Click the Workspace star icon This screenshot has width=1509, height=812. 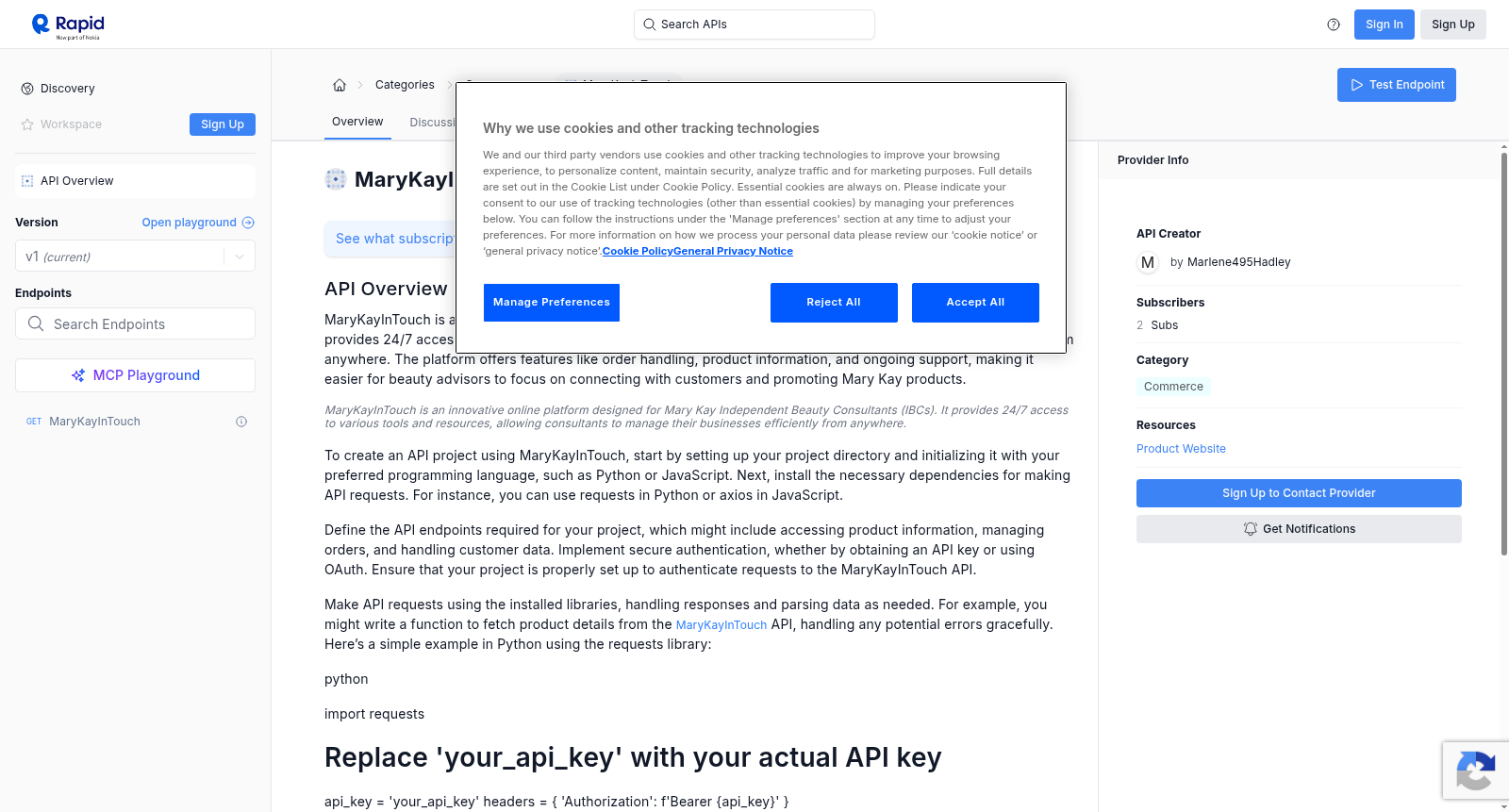[27, 124]
